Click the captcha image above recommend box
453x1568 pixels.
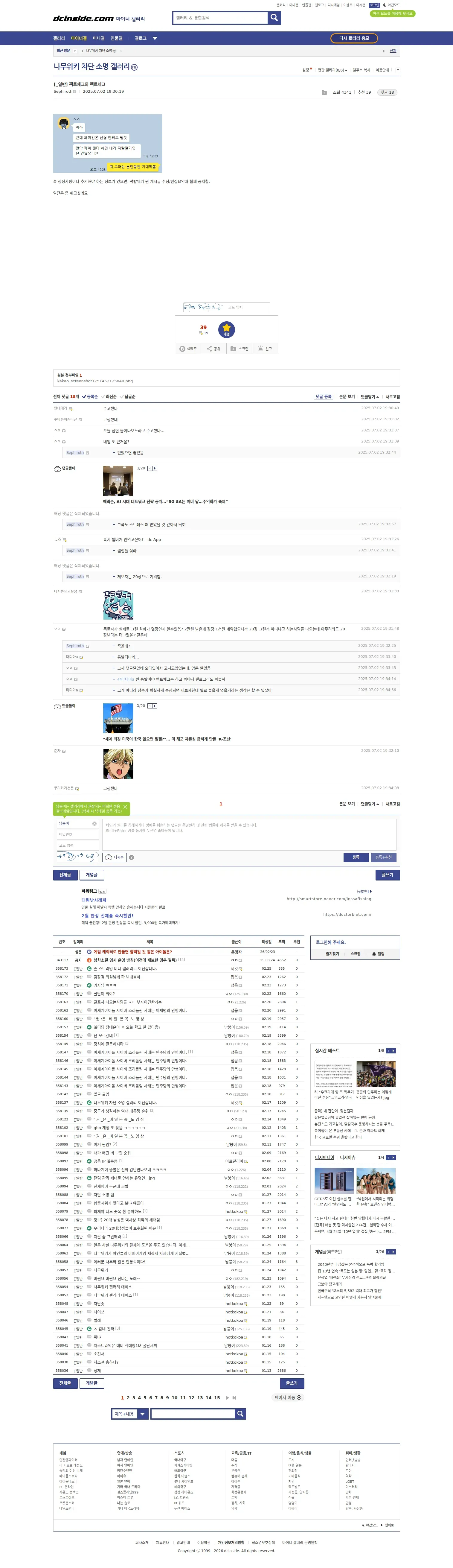(x=203, y=307)
